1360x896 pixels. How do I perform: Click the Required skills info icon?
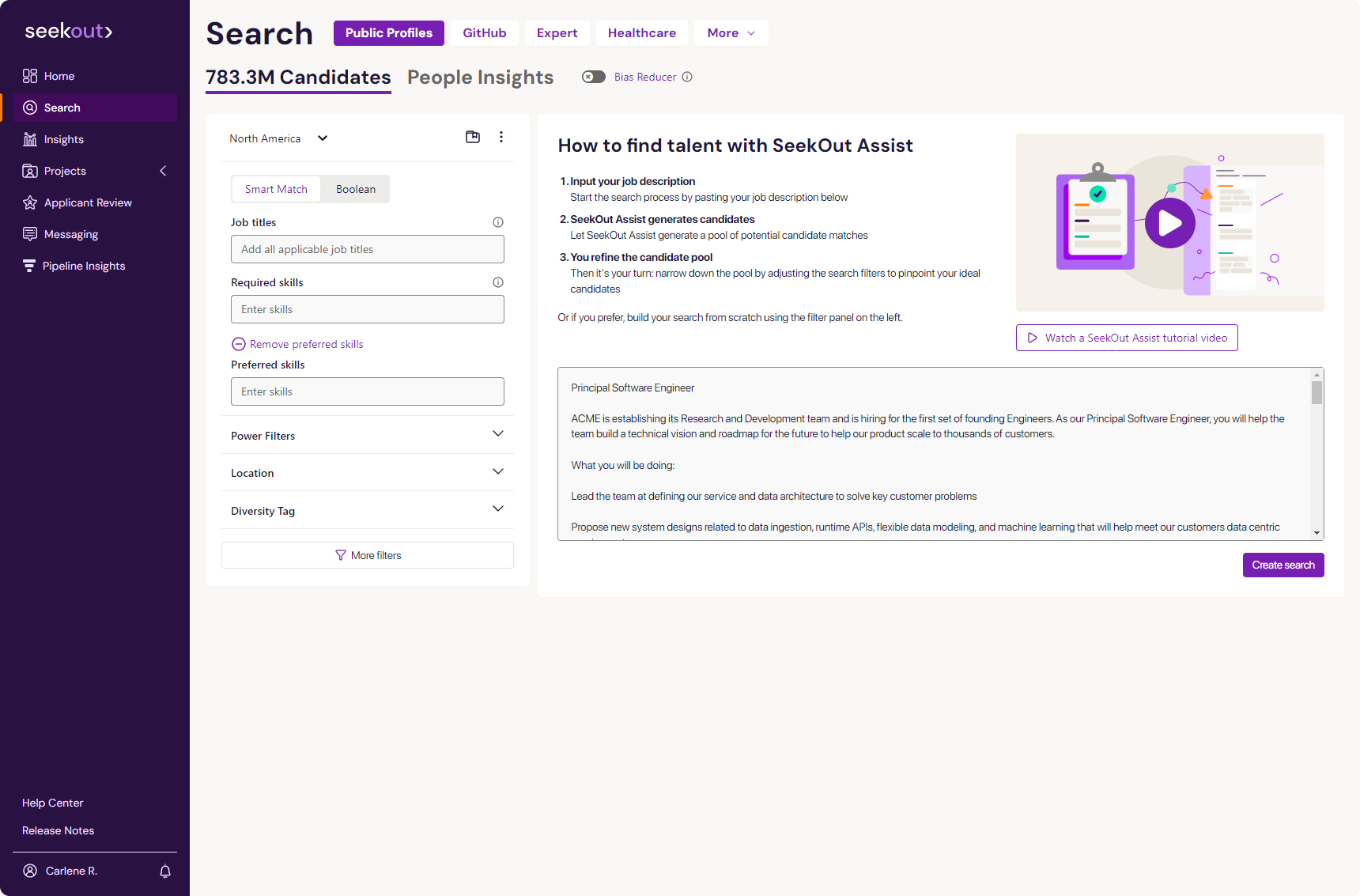(x=498, y=282)
